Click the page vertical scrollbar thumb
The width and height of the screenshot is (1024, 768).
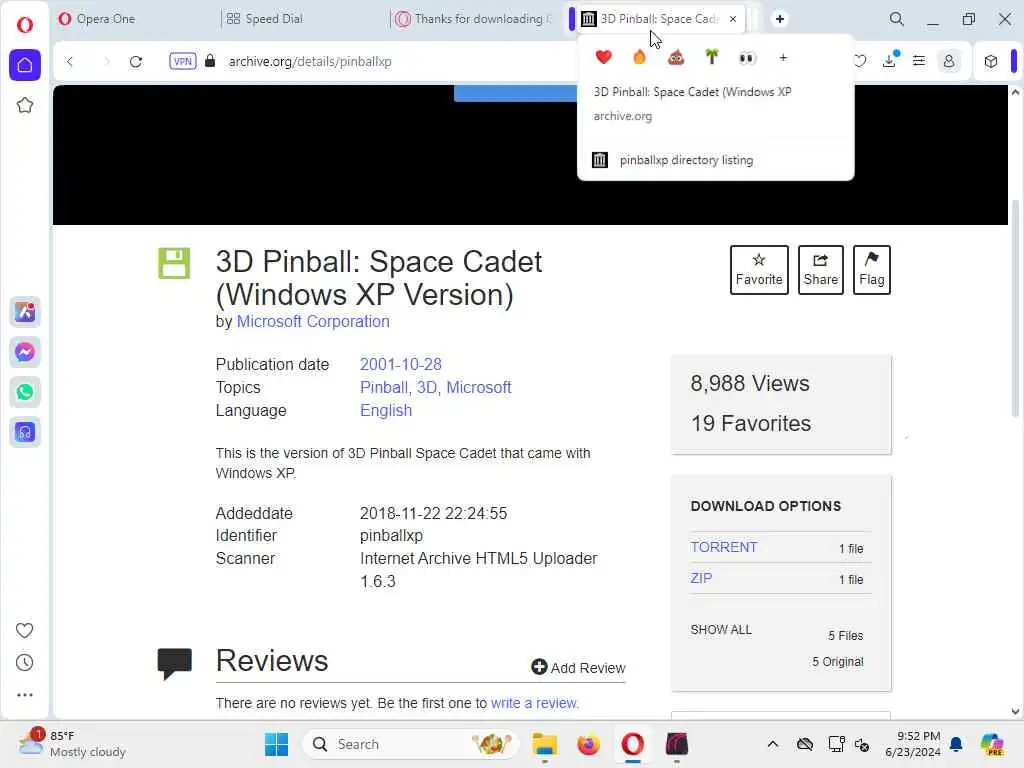1015,307
